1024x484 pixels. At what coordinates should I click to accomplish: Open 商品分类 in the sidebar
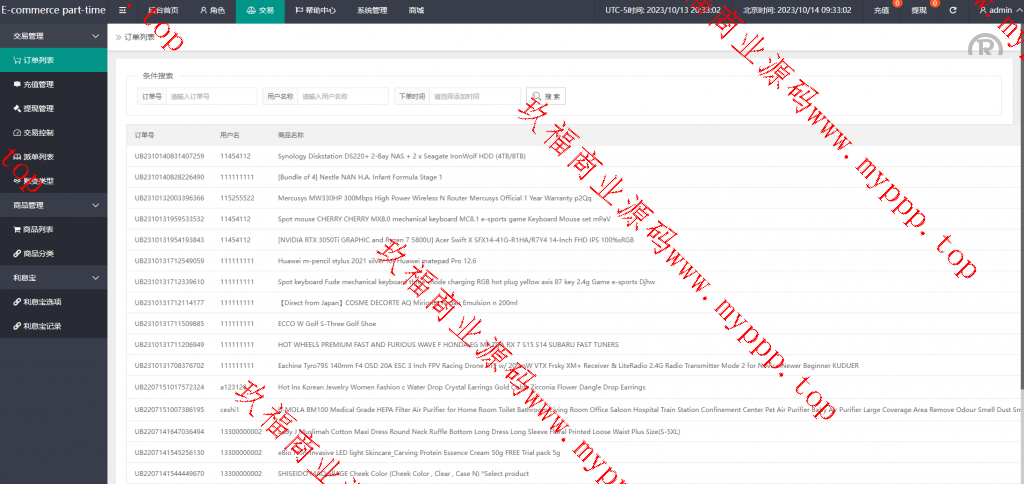(39, 253)
